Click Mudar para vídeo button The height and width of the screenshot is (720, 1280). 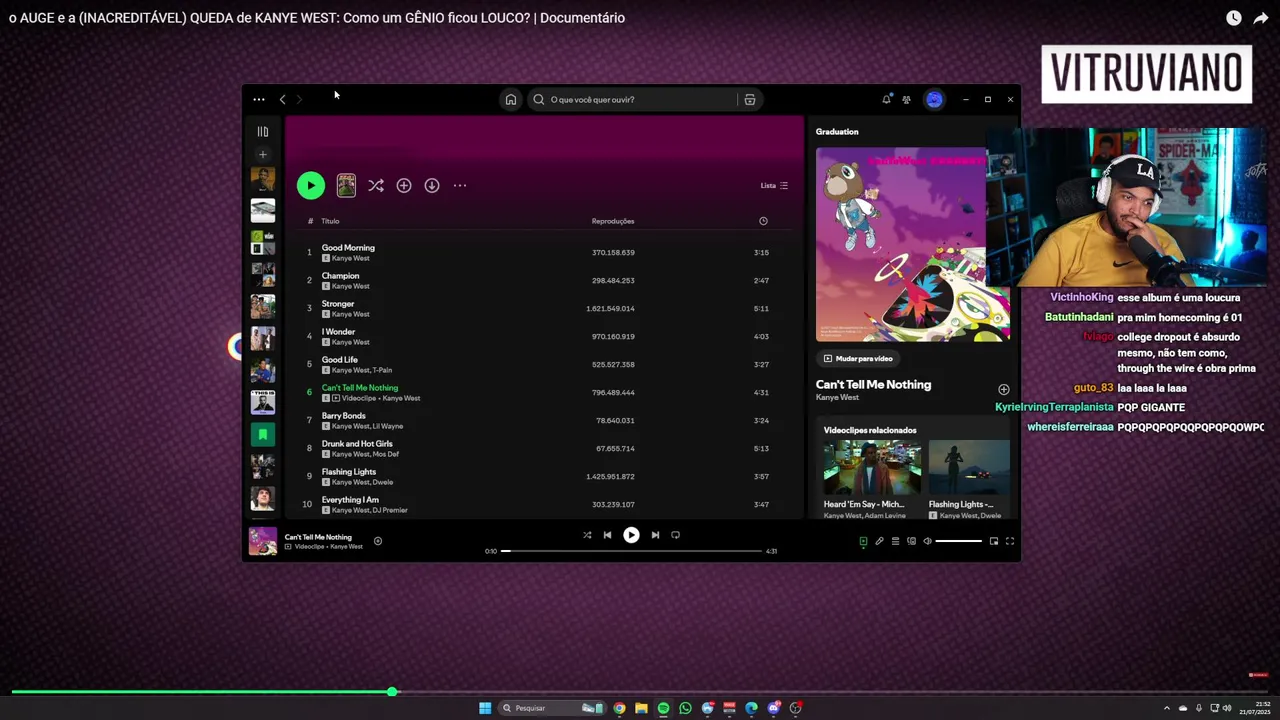[858, 358]
